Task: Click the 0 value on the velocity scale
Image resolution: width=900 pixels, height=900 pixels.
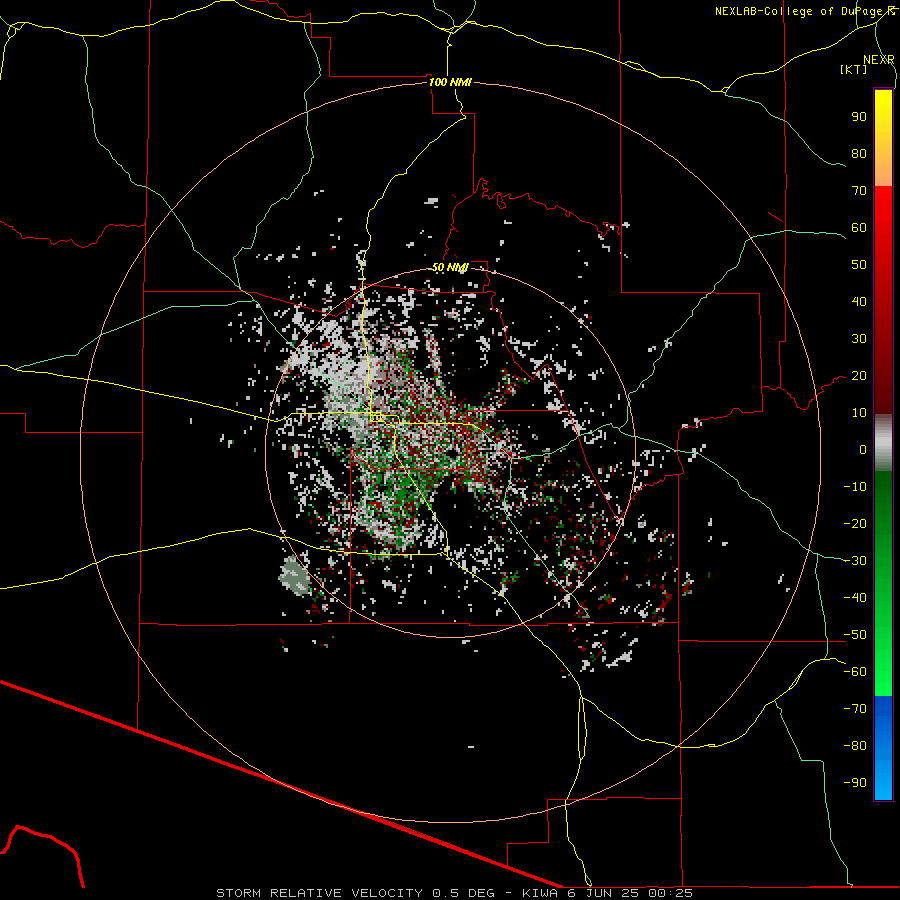Action: point(863,450)
